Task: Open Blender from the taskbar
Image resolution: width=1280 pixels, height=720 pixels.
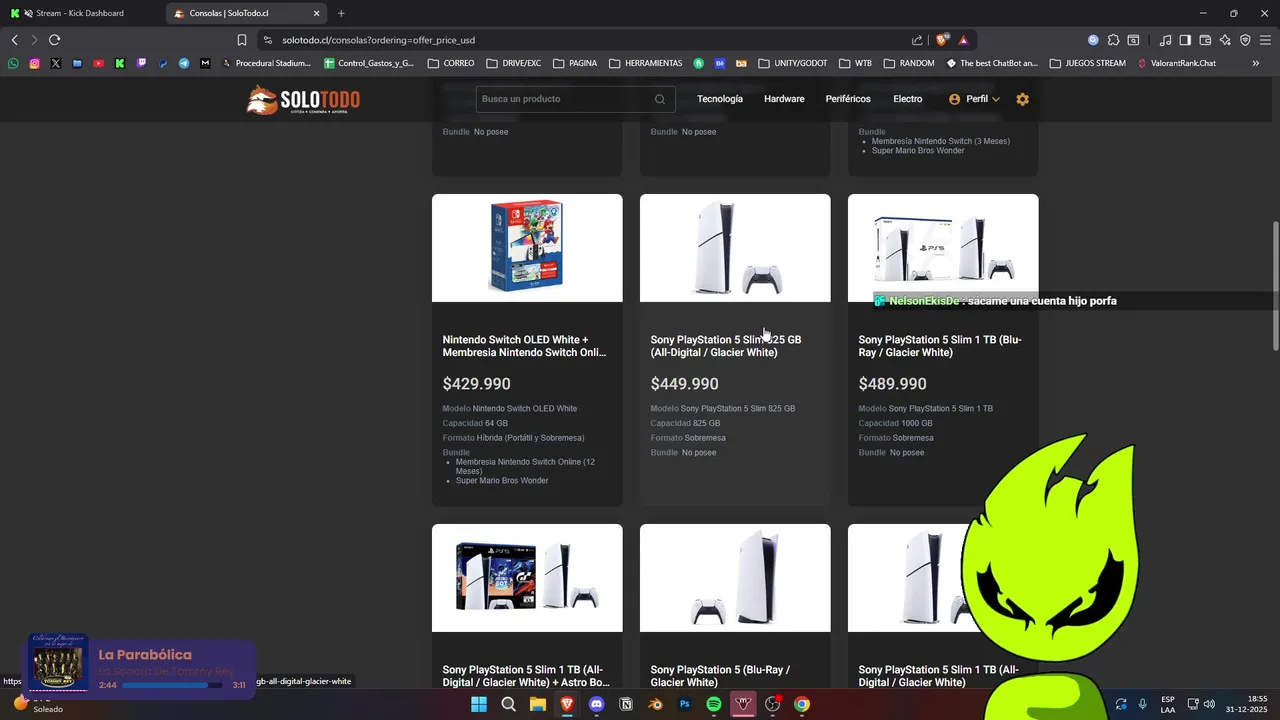Action: click(x=656, y=704)
